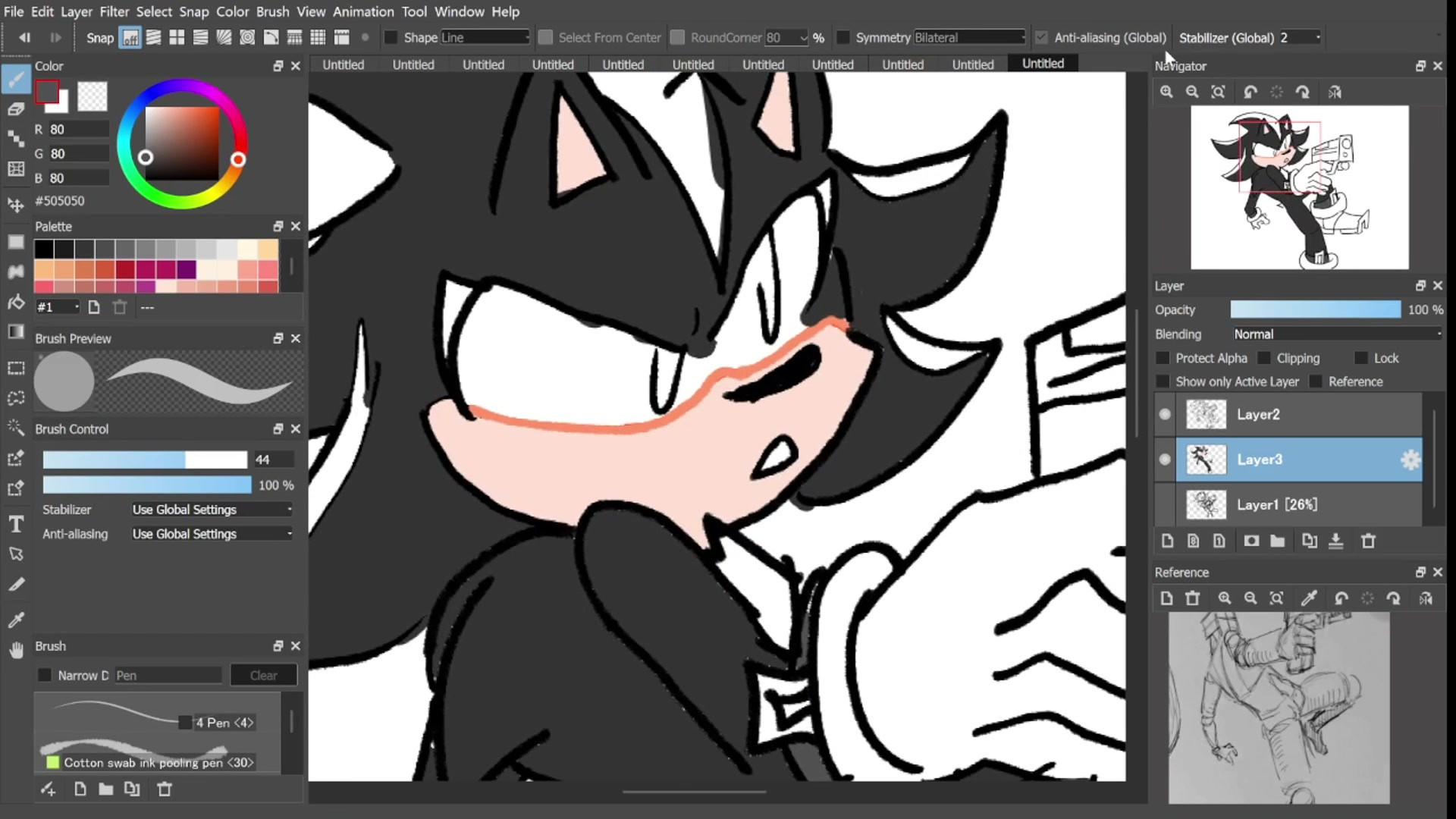Select the Move tool
Screen dimensions: 1456x819
coord(16,205)
